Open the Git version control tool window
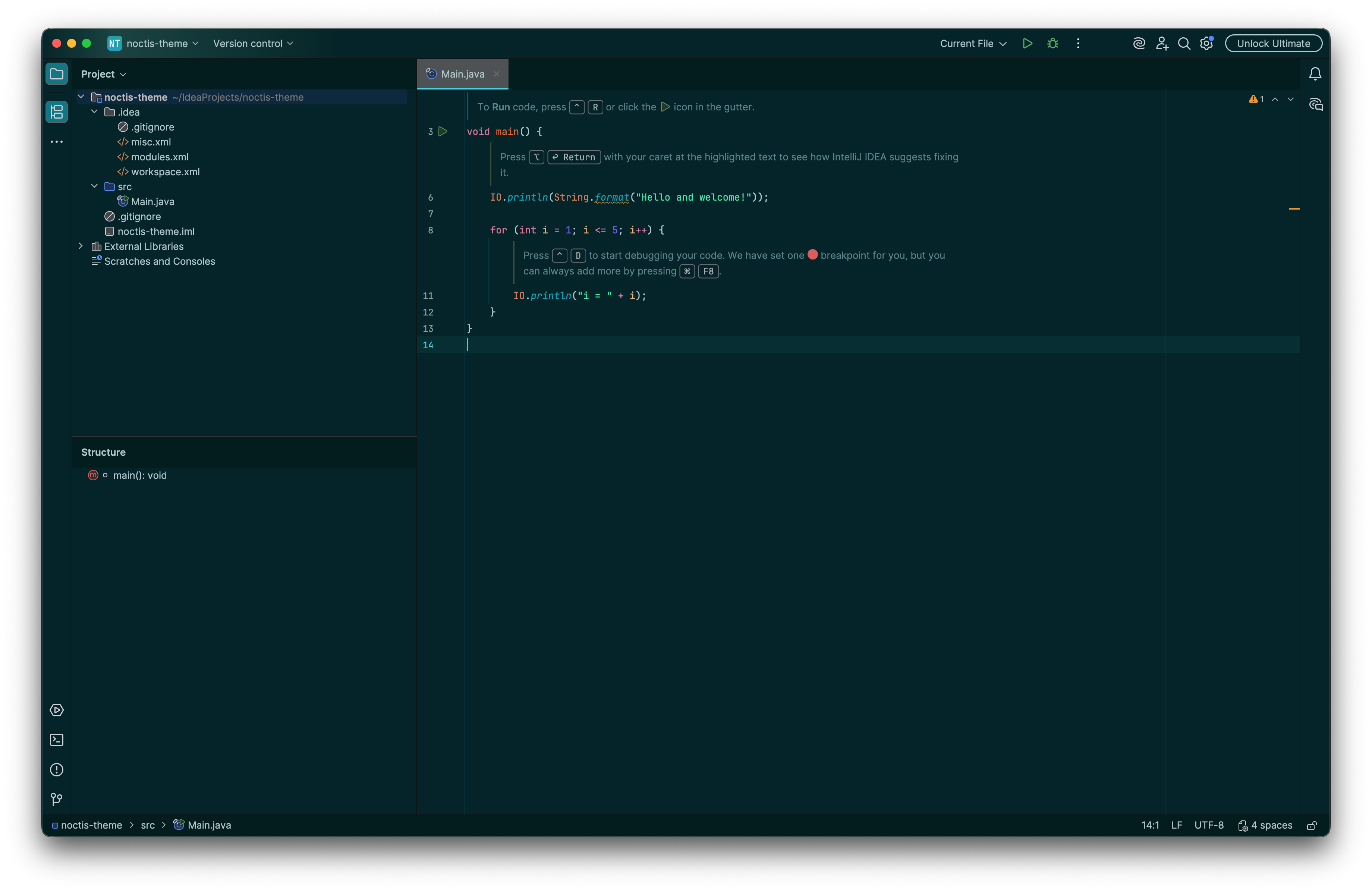The image size is (1372, 892). [57, 799]
